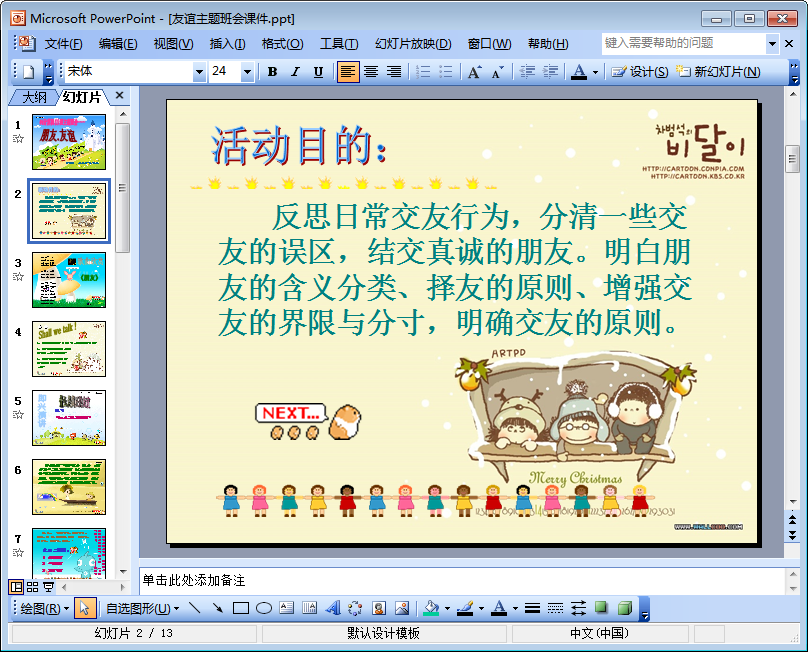Expand the font name dropdown

(x=199, y=72)
